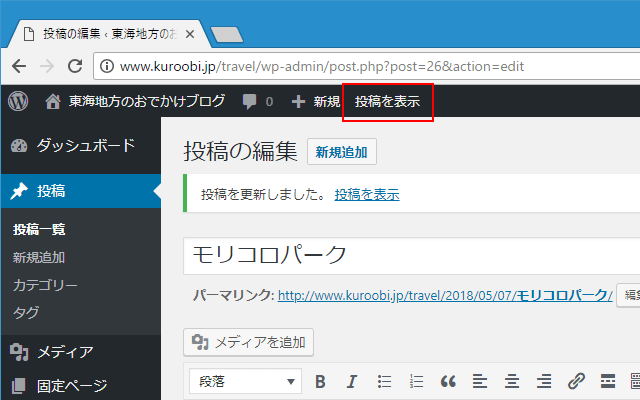The height and width of the screenshot is (400, 640).
Task: Click the post title field モリコロパーク
Action: [410, 254]
